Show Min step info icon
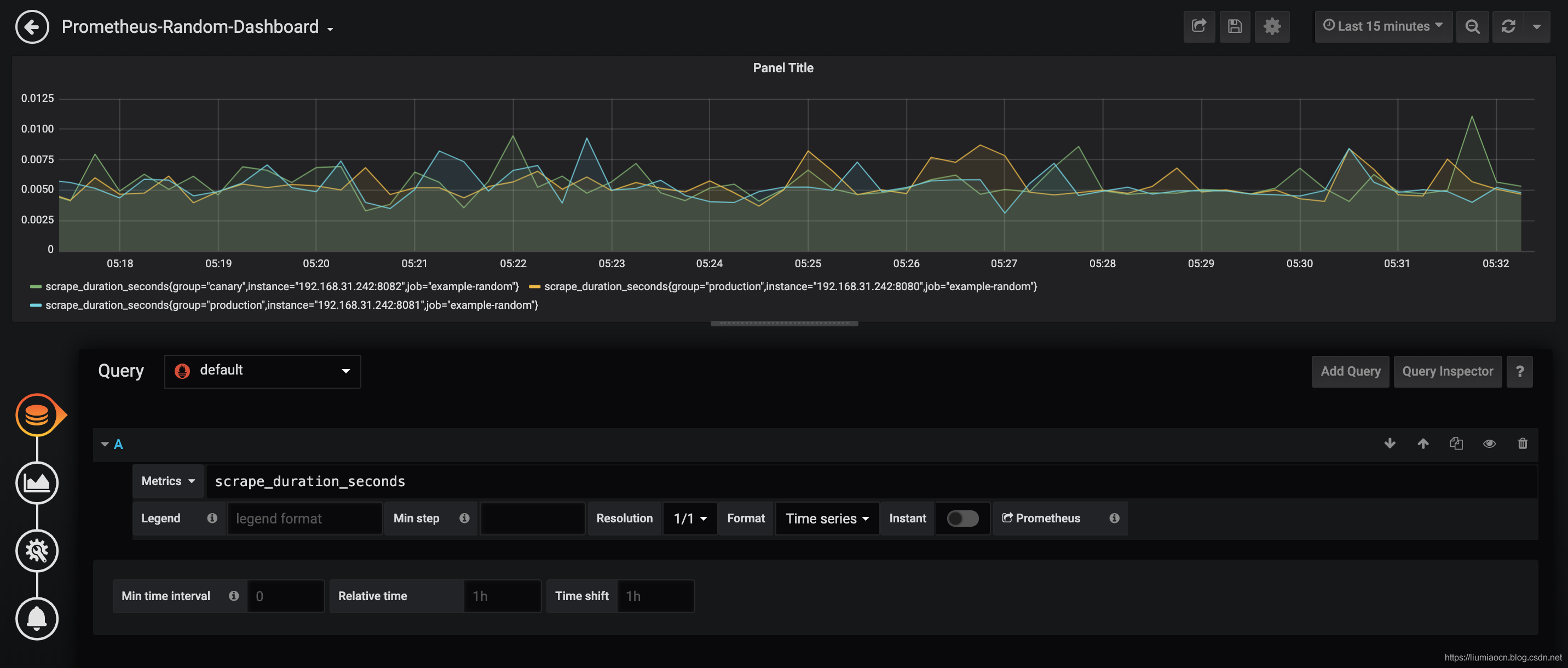The width and height of the screenshot is (1568, 668). (x=464, y=518)
